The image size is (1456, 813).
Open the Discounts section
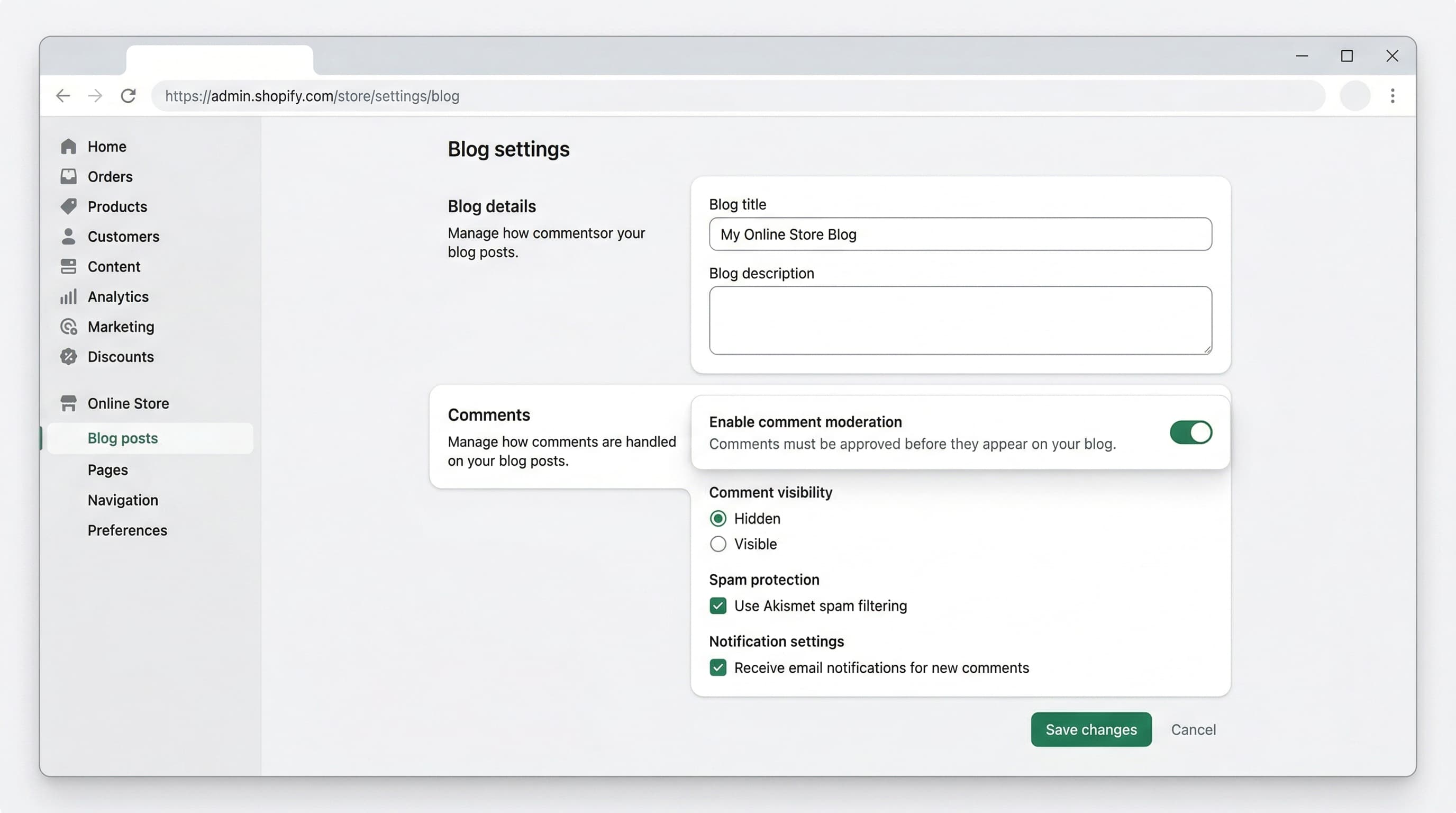click(121, 357)
